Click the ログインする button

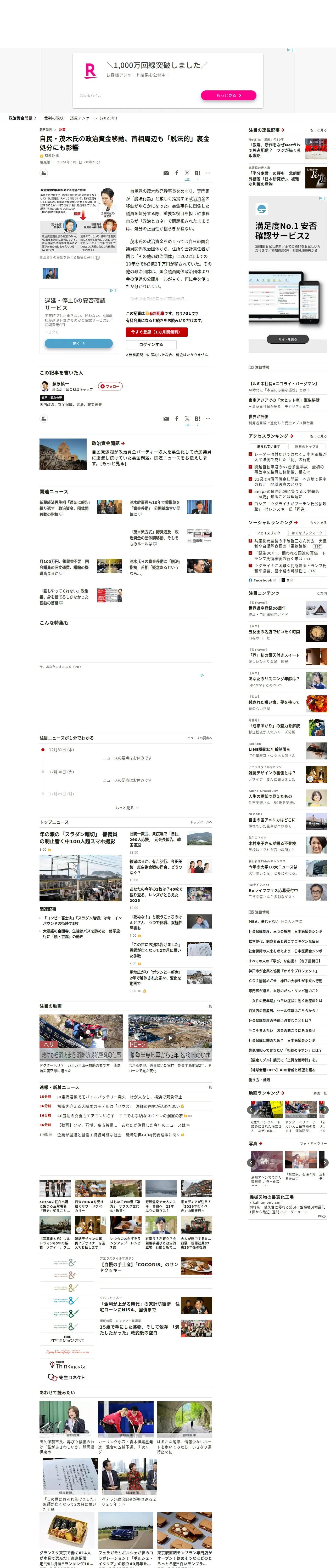coord(151,344)
